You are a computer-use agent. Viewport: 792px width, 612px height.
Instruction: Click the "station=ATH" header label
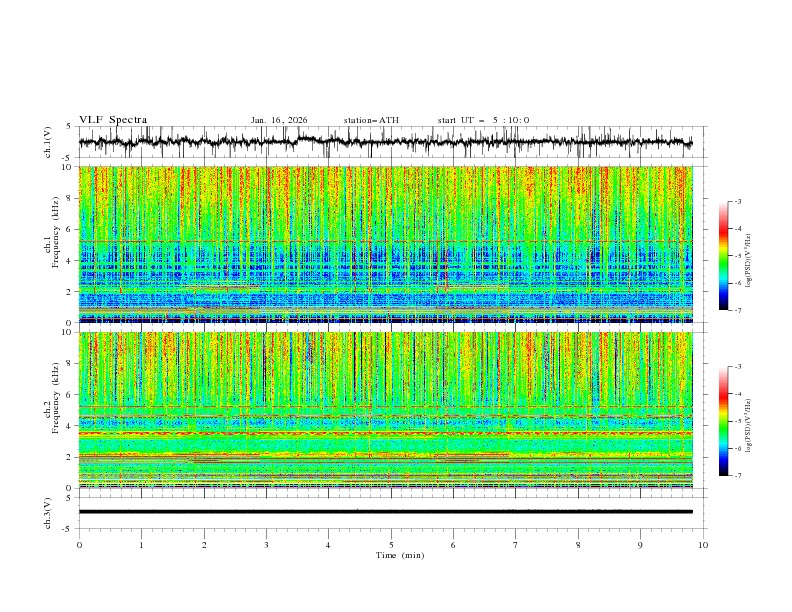(371, 120)
